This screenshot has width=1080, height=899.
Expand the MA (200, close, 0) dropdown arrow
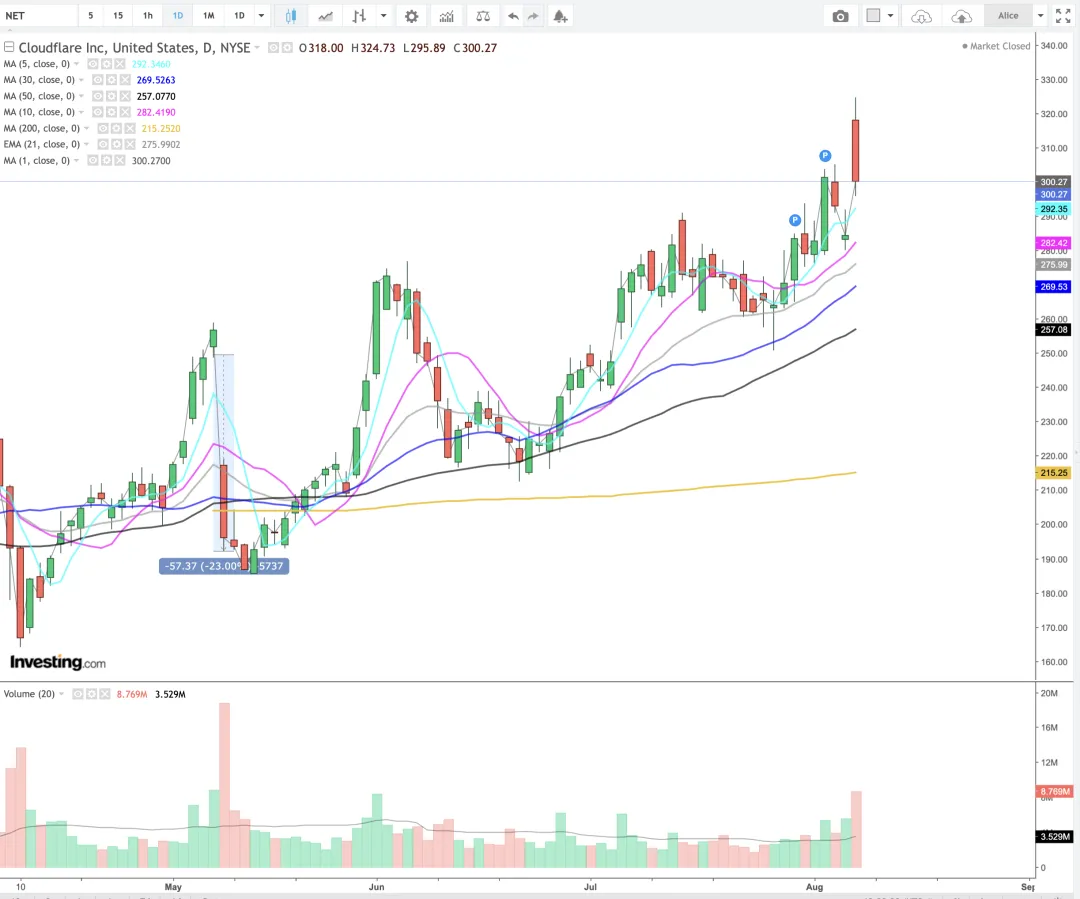(87, 128)
